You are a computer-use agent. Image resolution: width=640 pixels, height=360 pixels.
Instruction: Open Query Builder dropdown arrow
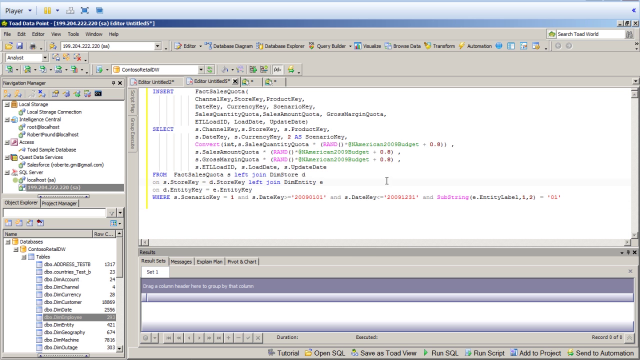coord(350,46)
